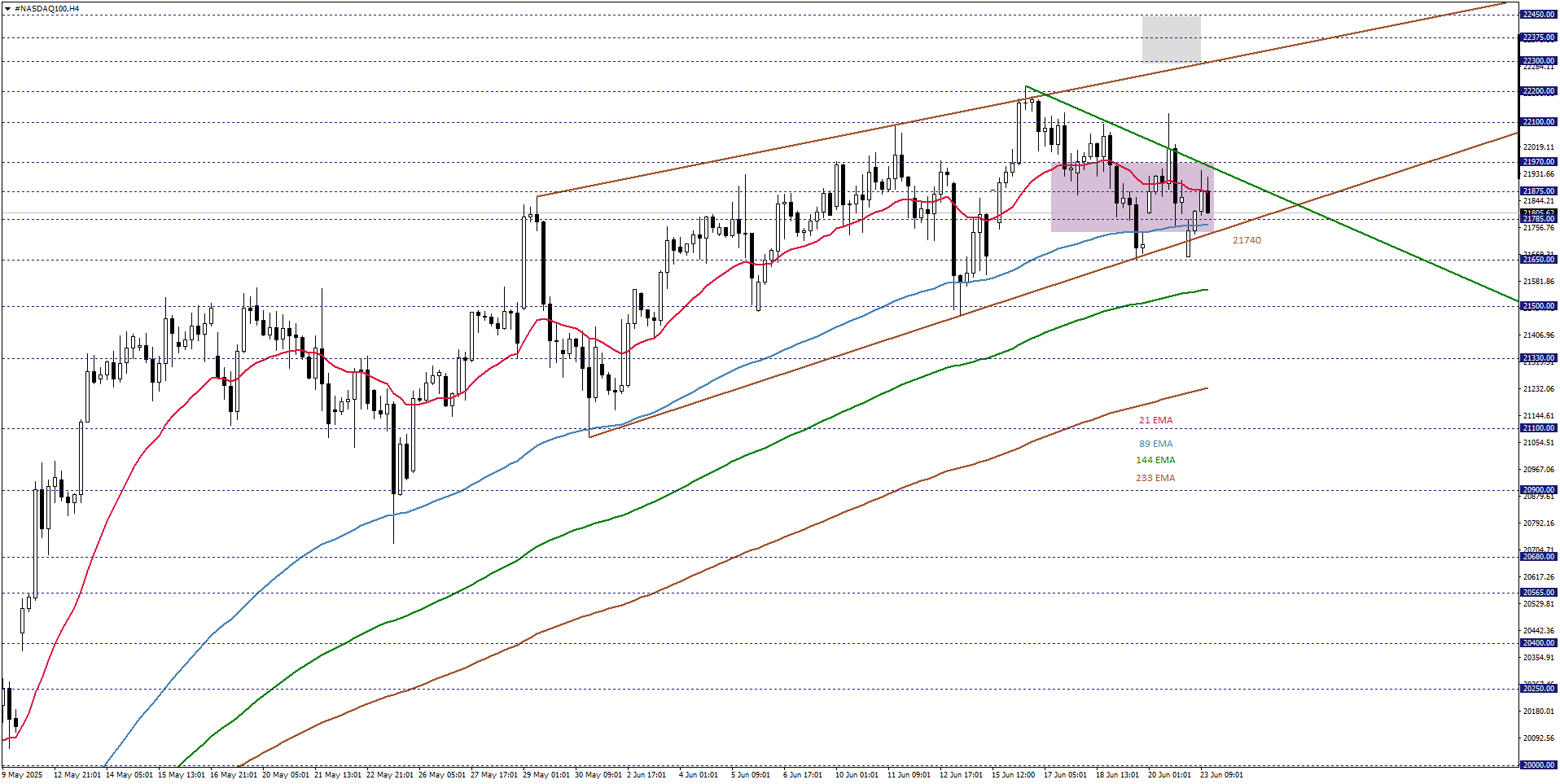Select the 21970.00 price level tag
The height and width of the screenshot is (784, 1560).
pos(1538,162)
